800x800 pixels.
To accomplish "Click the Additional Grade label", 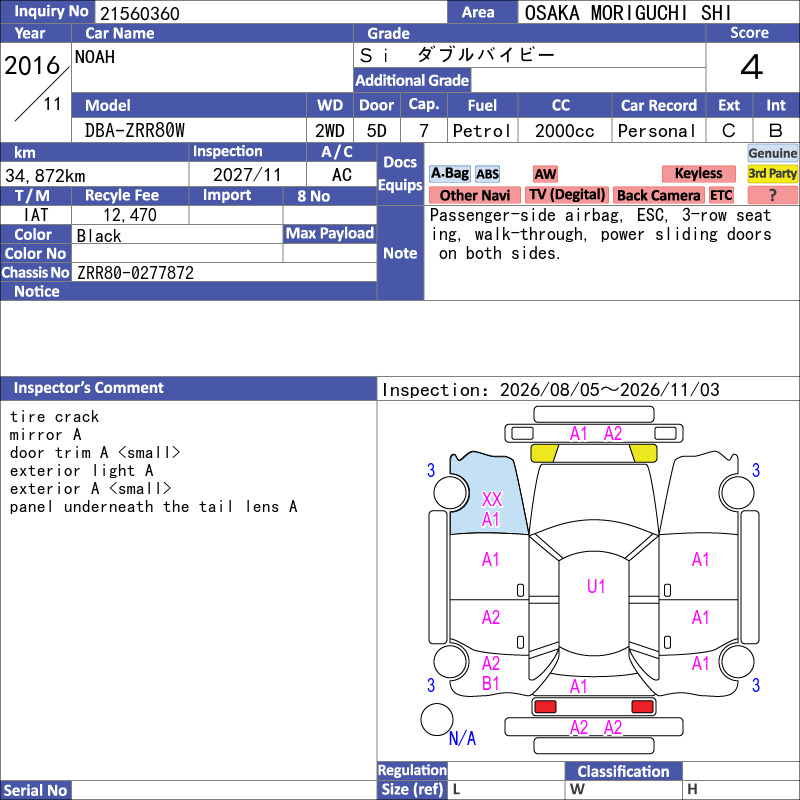I will [x=412, y=81].
